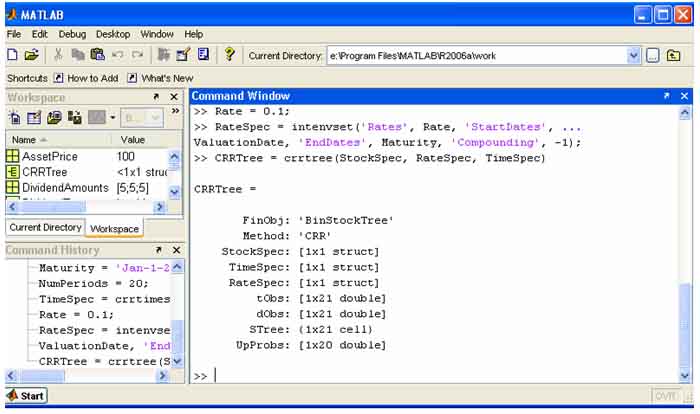Click Workspace horizontal scroll right arrow
Viewport: 700px width, 414px height.
pos(159,207)
